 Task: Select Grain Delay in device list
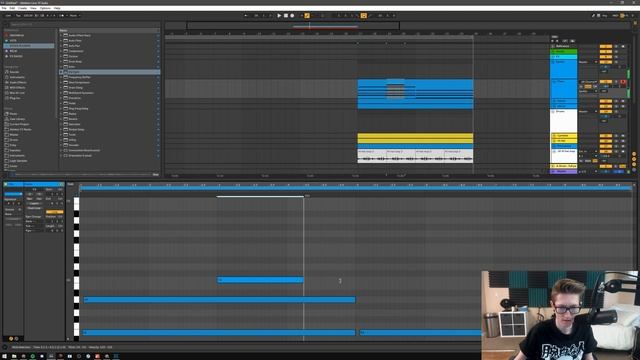[x=76, y=88]
